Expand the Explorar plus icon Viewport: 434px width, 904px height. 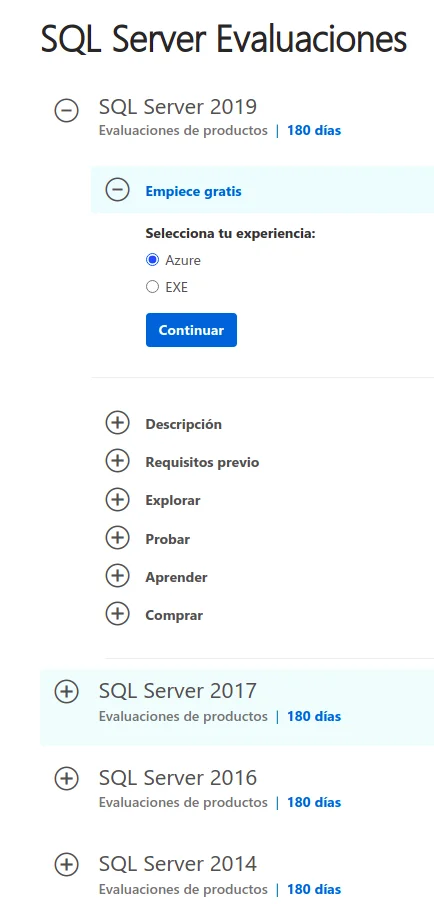117,500
